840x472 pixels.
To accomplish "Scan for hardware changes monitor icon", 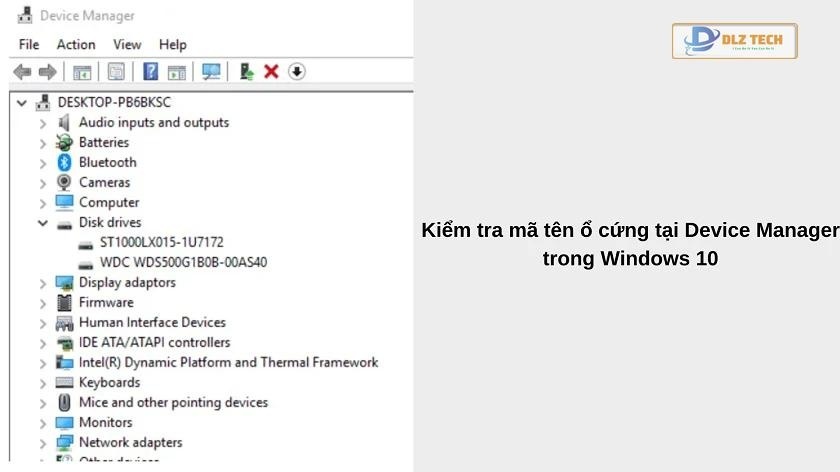I will click(x=211, y=71).
